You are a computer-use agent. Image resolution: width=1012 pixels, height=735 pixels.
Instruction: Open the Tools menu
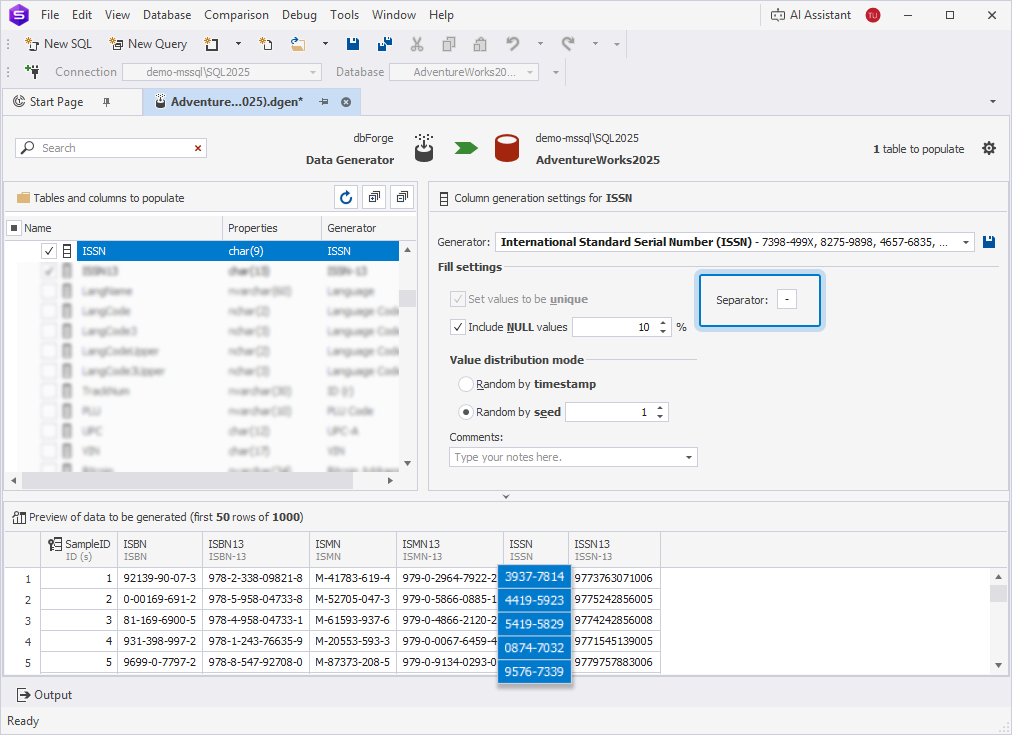344,15
